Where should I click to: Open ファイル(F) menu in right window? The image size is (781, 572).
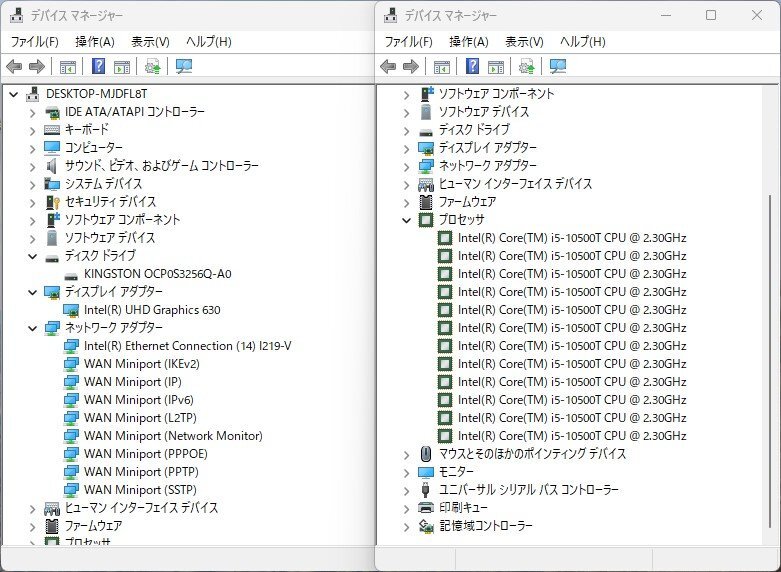pos(408,42)
